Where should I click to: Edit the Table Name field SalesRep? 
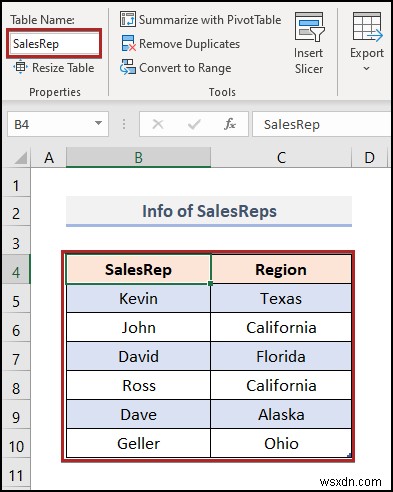tap(54, 44)
